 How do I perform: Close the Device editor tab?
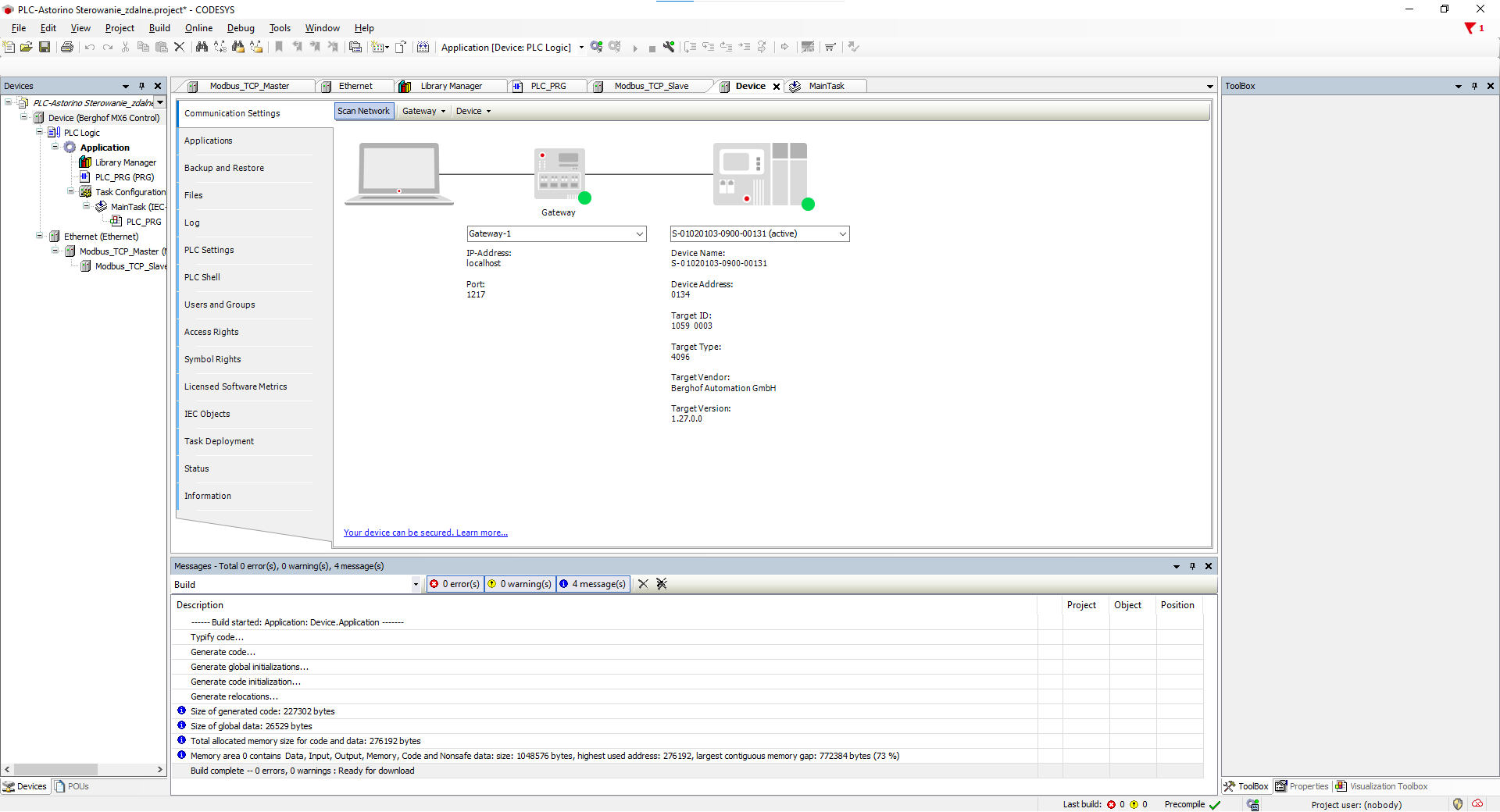tap(777, 87)
